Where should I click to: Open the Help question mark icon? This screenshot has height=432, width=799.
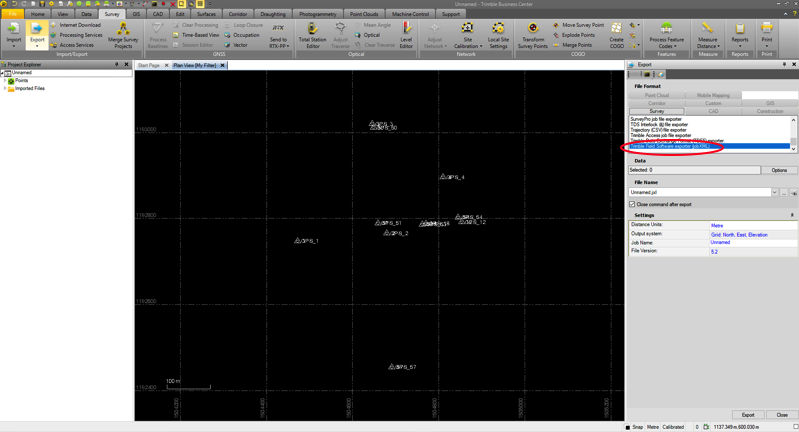coord(794,14)
